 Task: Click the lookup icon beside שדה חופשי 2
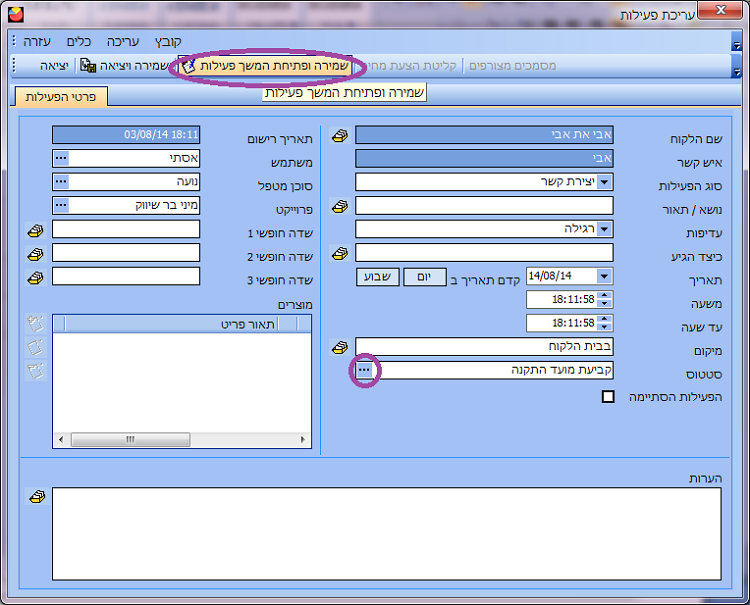tap(35, 254)
